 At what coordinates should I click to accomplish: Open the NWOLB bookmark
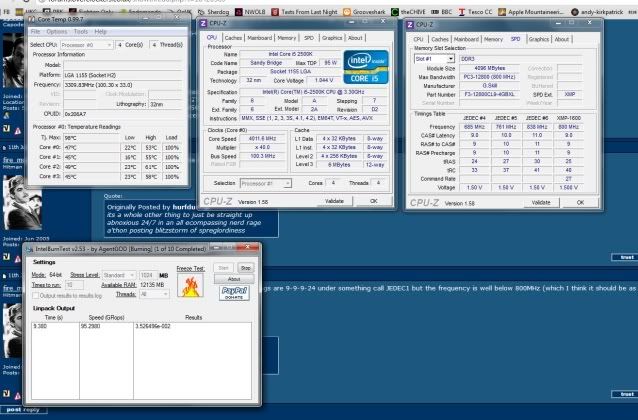(250, 12)
